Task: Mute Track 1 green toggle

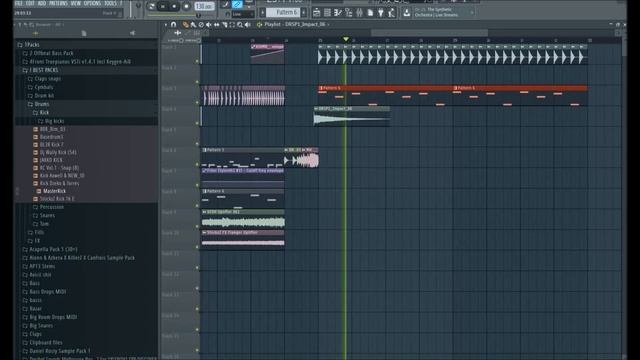Action: point(197,61)
